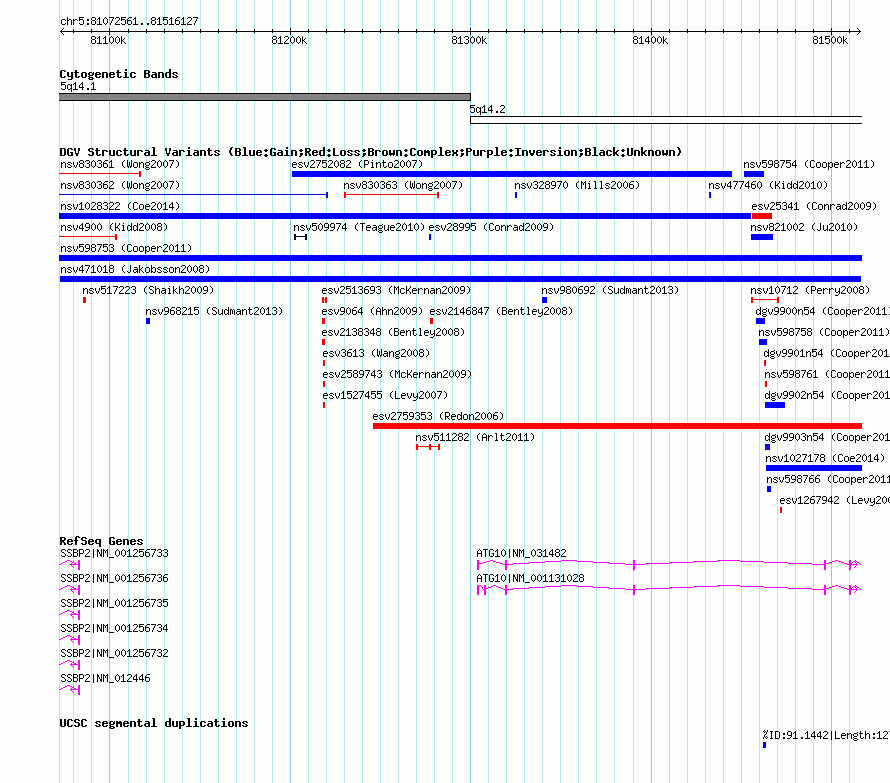Open UCSC segmental duplications track title
The height and width of the screenshot is (783, 890).
[x=154, y=723]
